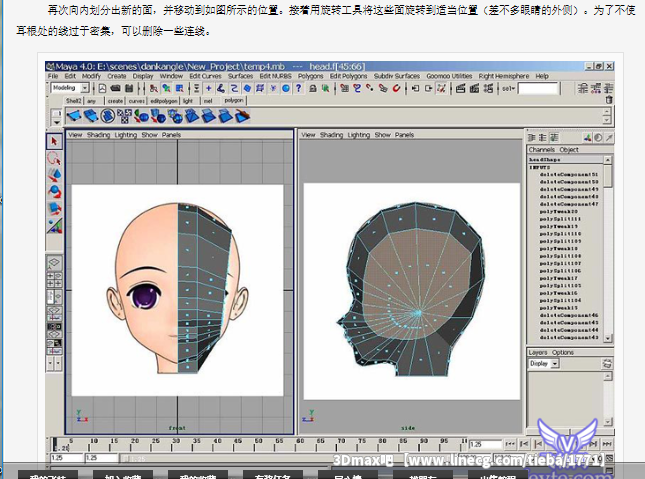
Task: Switch to single perspective view layout
Action: tap(54, 263)
